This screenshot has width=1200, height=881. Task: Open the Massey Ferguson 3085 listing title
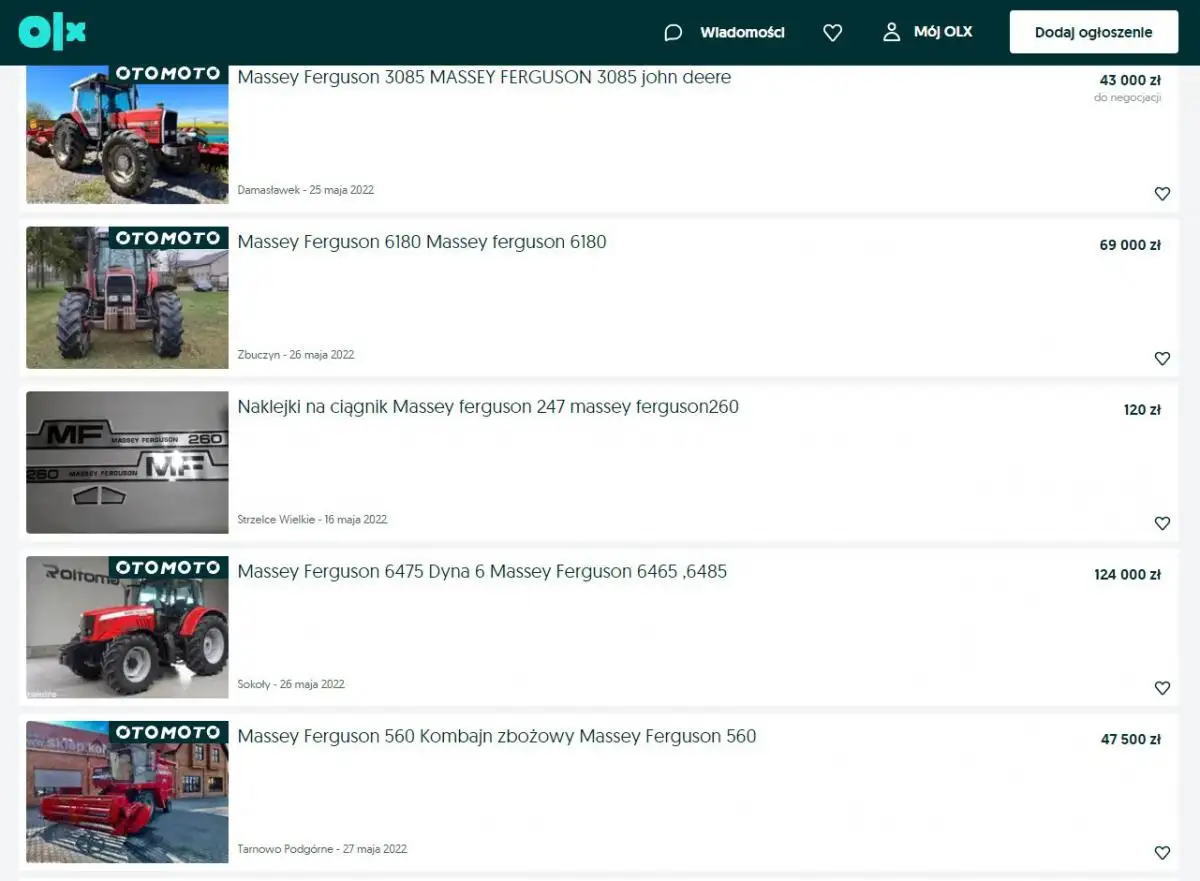[483, 78]
